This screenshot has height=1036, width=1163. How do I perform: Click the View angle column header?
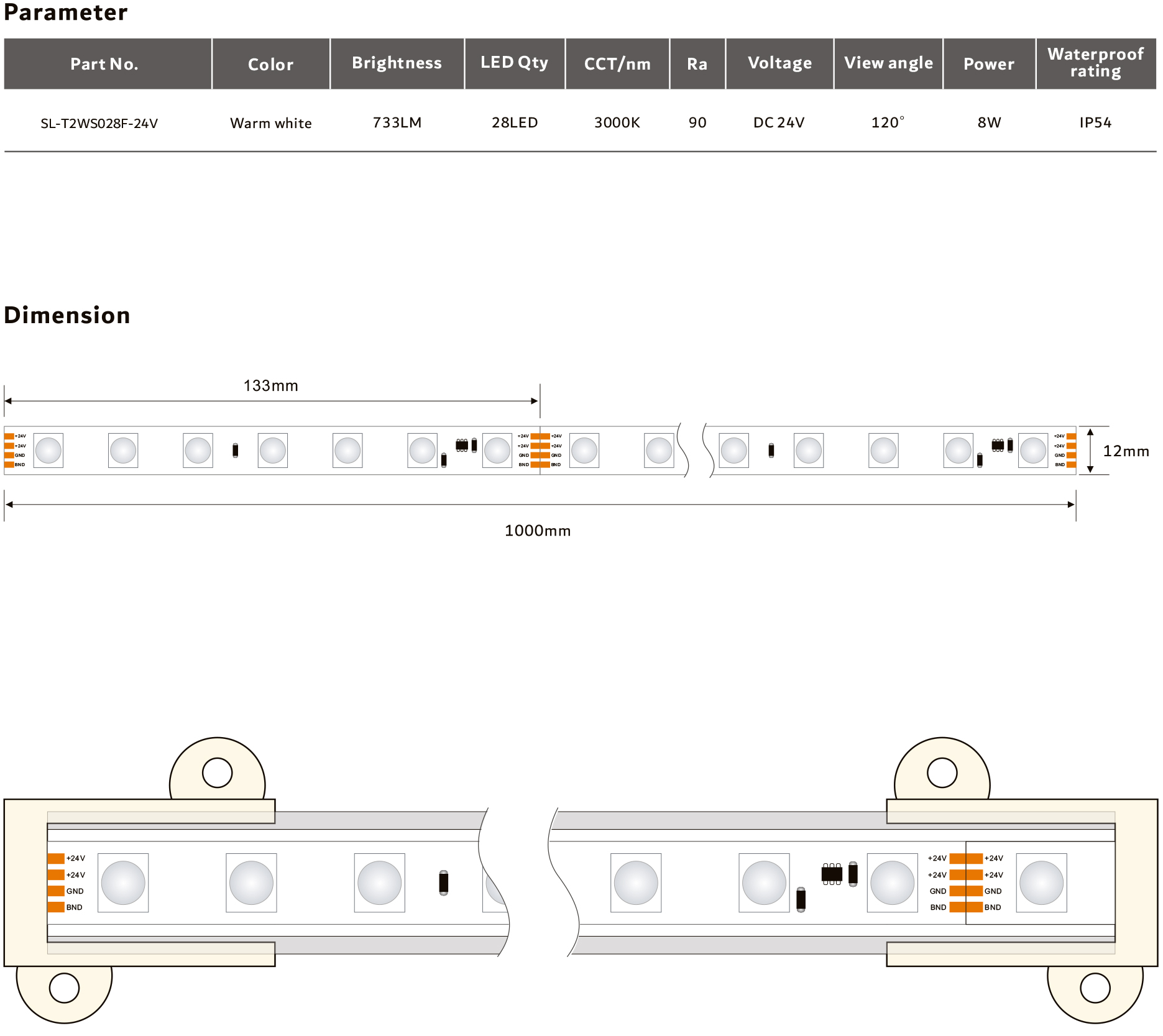pos(888,63)
